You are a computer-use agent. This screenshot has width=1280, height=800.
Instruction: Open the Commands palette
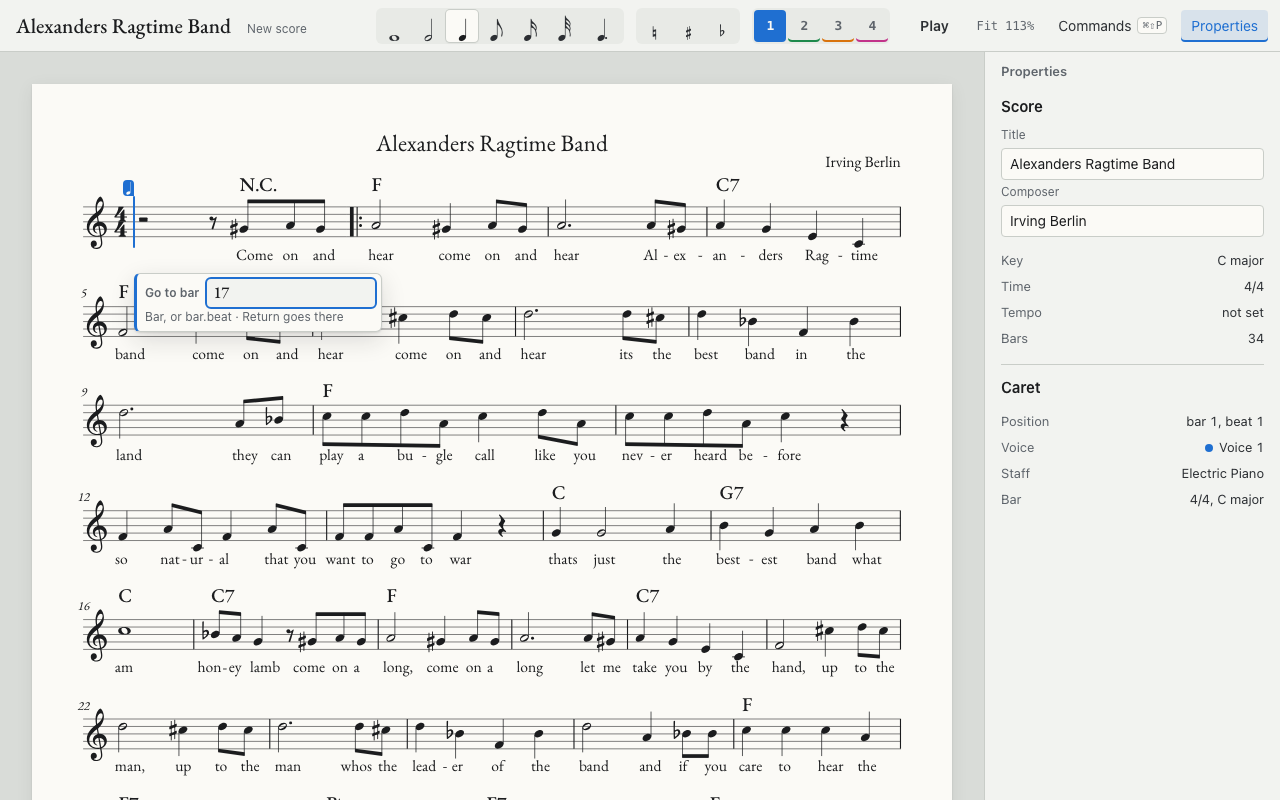click(x=1112, y=26)
